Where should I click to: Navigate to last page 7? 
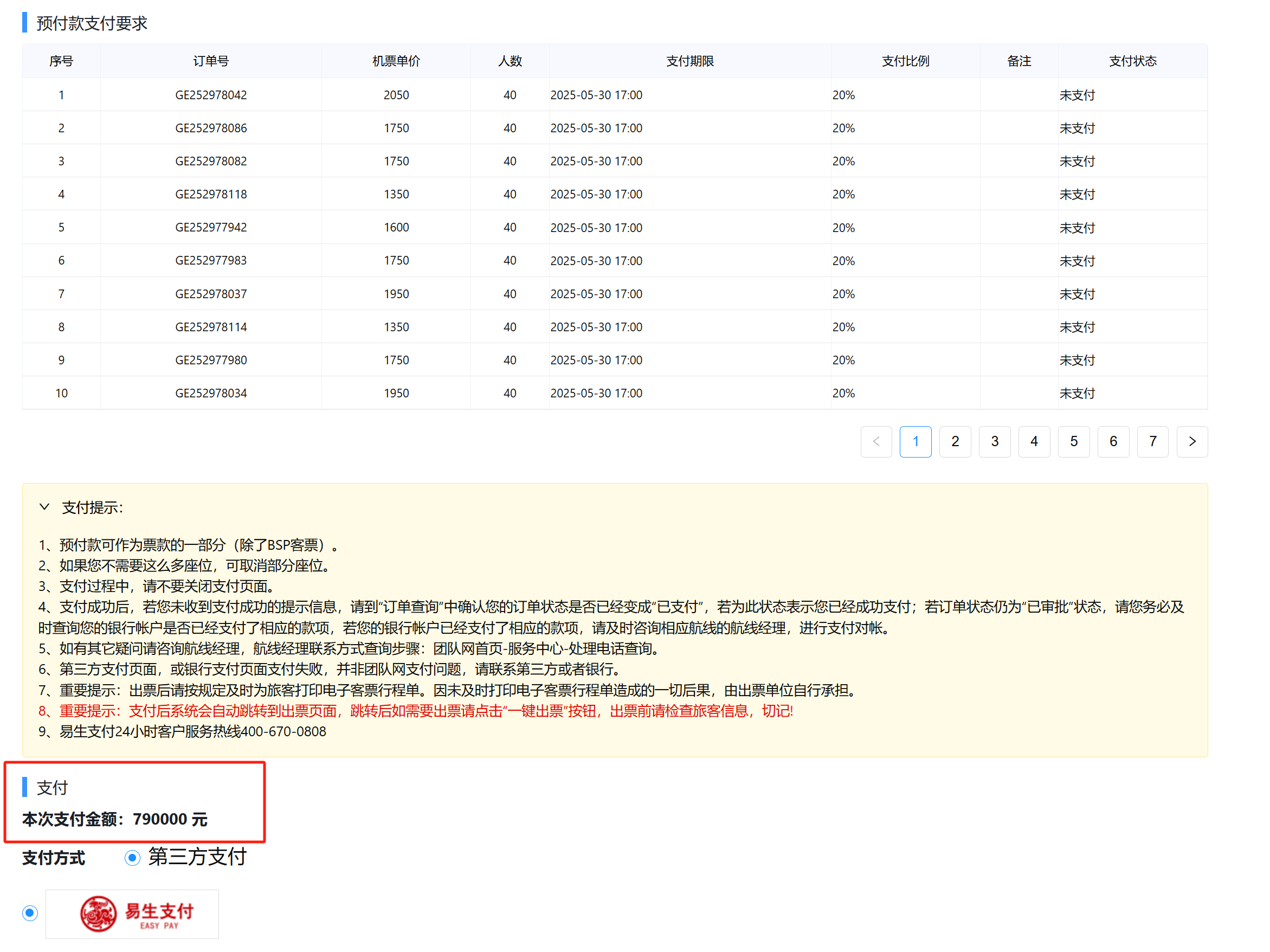coord(1152,441)
